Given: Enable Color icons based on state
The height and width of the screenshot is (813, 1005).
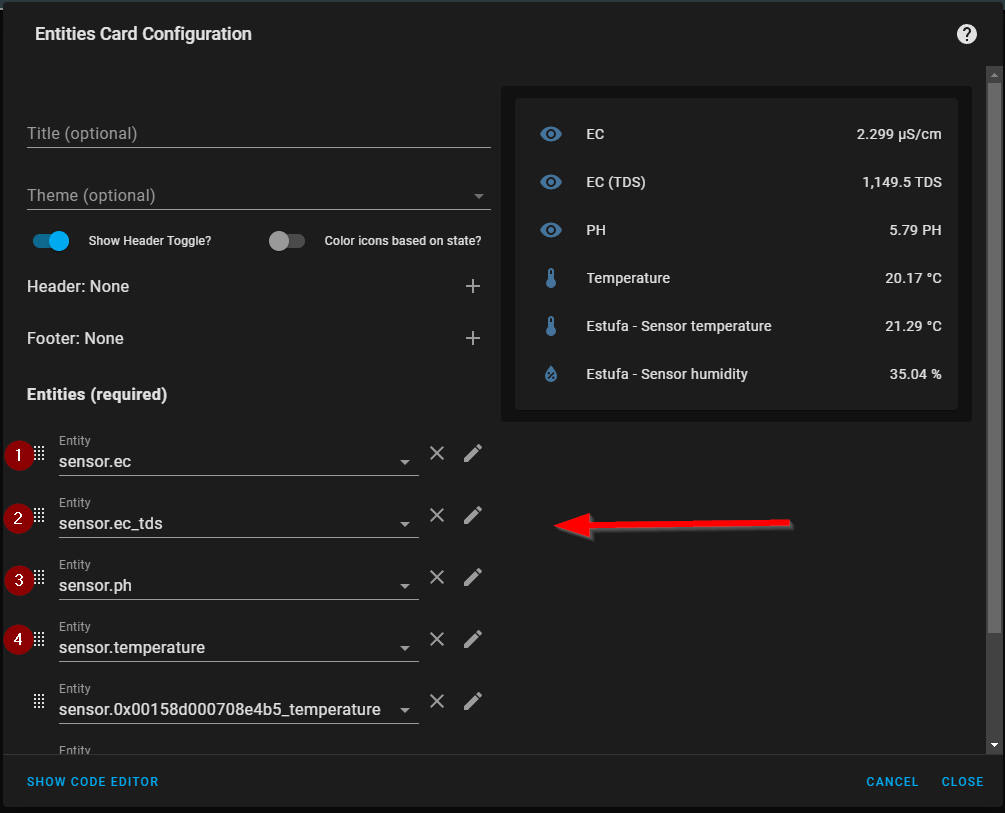Looking at the screenshot, I should click(287, 241).
